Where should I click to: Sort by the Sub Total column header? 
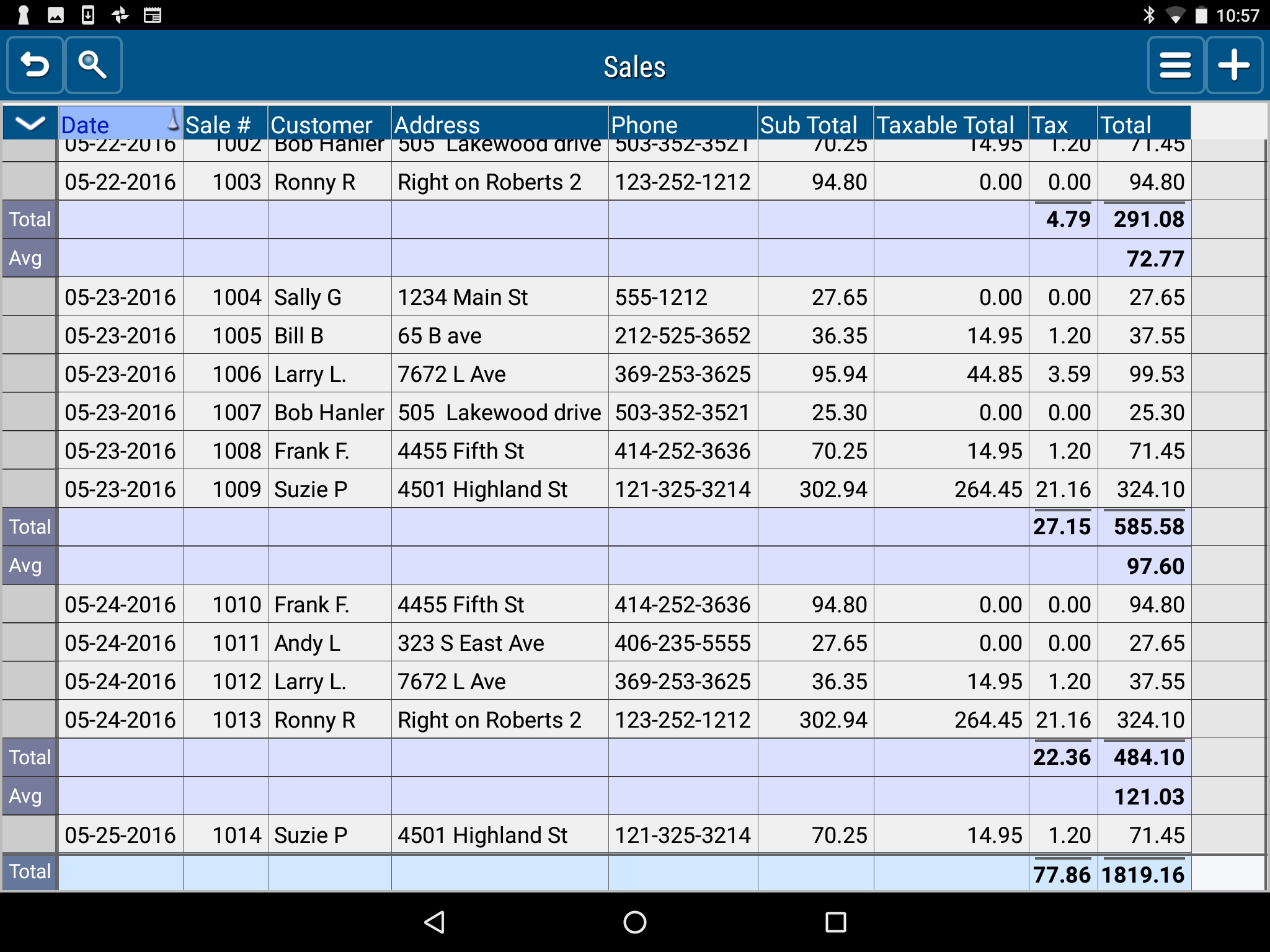[815, 123]
